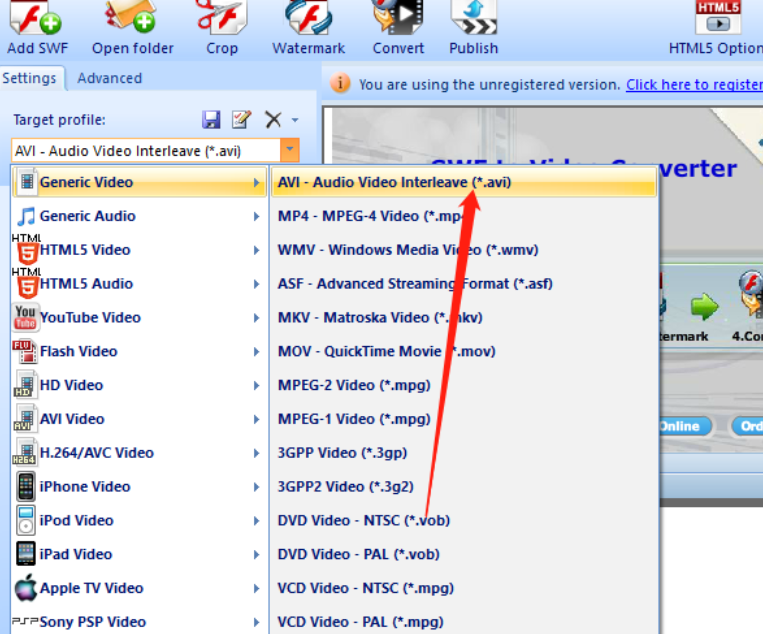Click the Publish toolbar icon
This screenshot has height=634, width=763.
(x=473, y=18)
